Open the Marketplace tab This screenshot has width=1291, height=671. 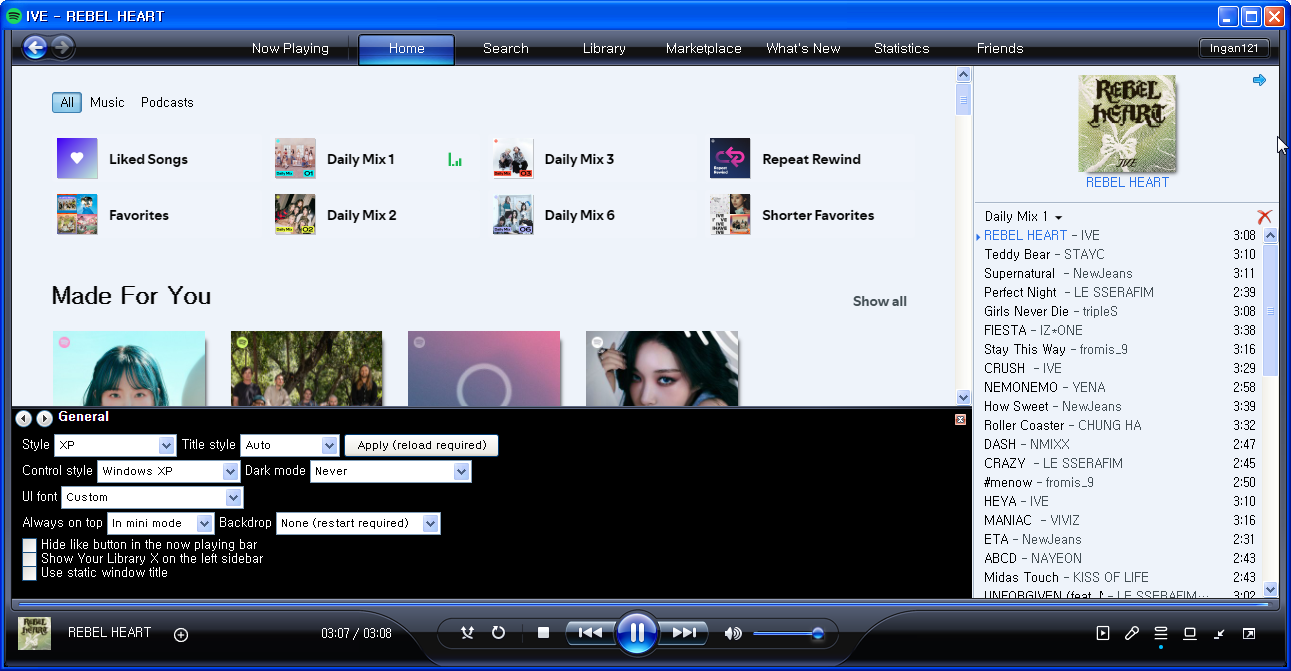[703, 48]
